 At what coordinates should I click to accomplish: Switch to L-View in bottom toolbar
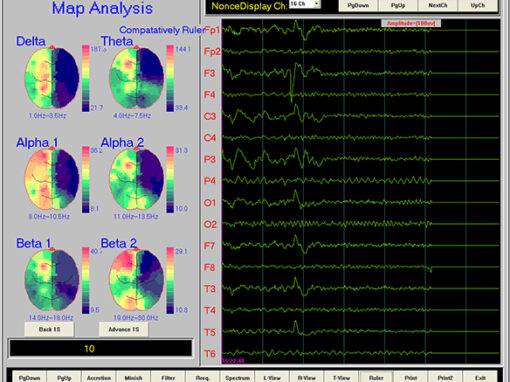272,377
